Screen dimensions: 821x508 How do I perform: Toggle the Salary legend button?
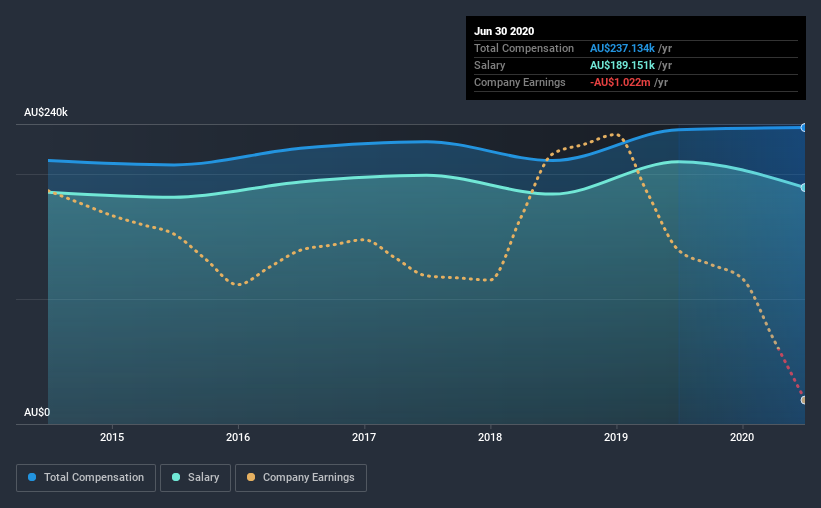[195, 478]
